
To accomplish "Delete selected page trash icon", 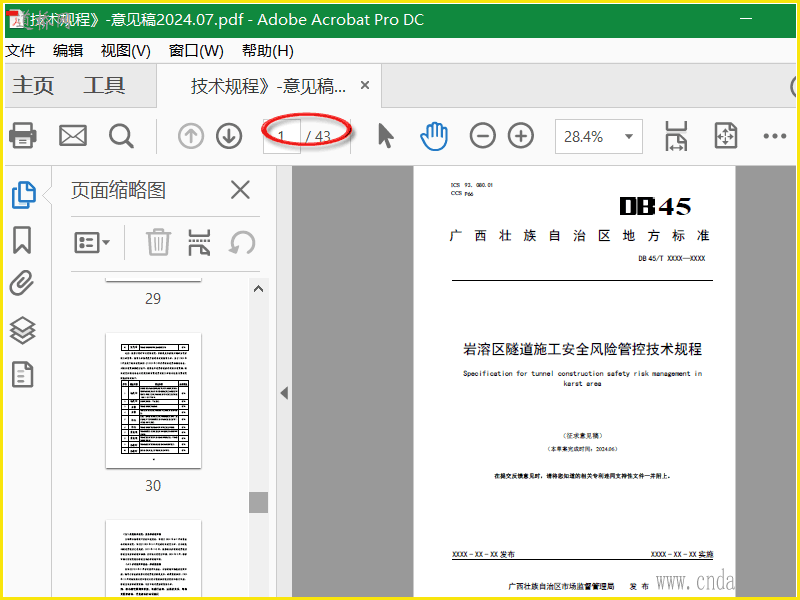I will coord(158,242).
